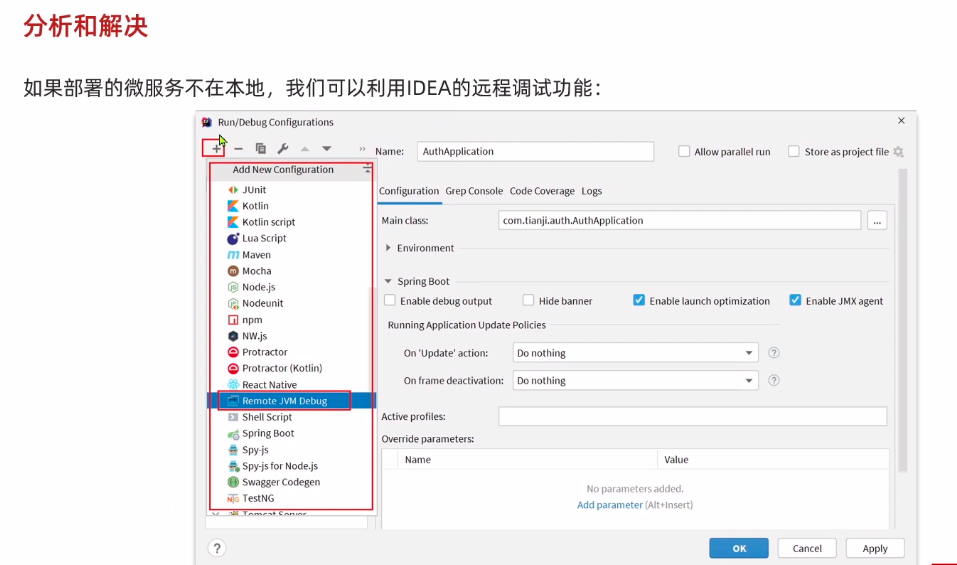Viewport: 957px width, 565px height.
Task: Click the Copy Configuration icon
Action: coord(261,148)
